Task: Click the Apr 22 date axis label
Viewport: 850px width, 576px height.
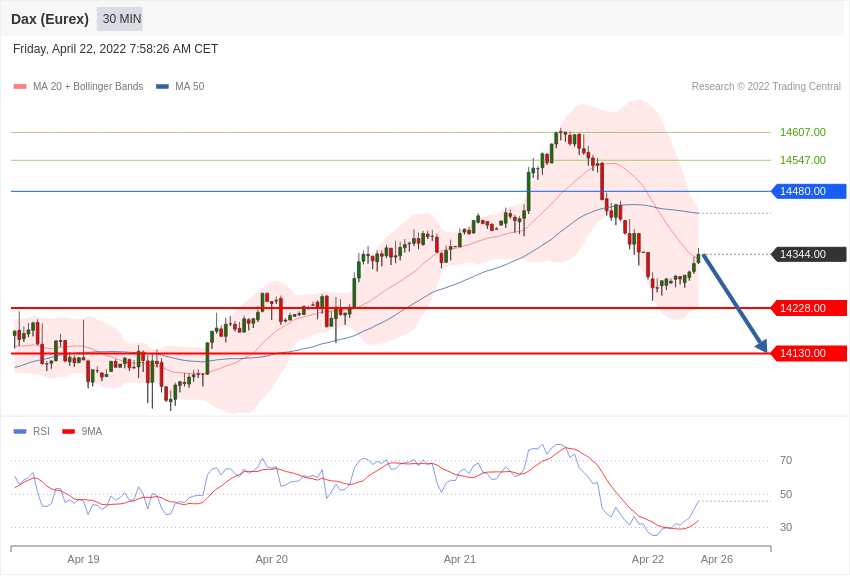Action: click(648, 559)
